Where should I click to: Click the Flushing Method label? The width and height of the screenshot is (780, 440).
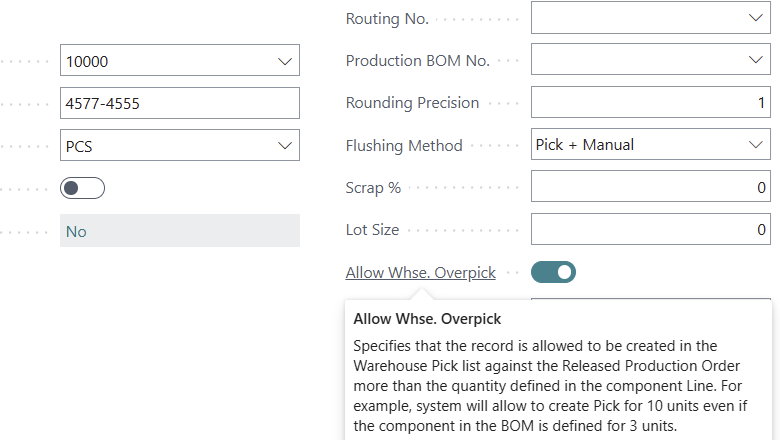[404, 145]
